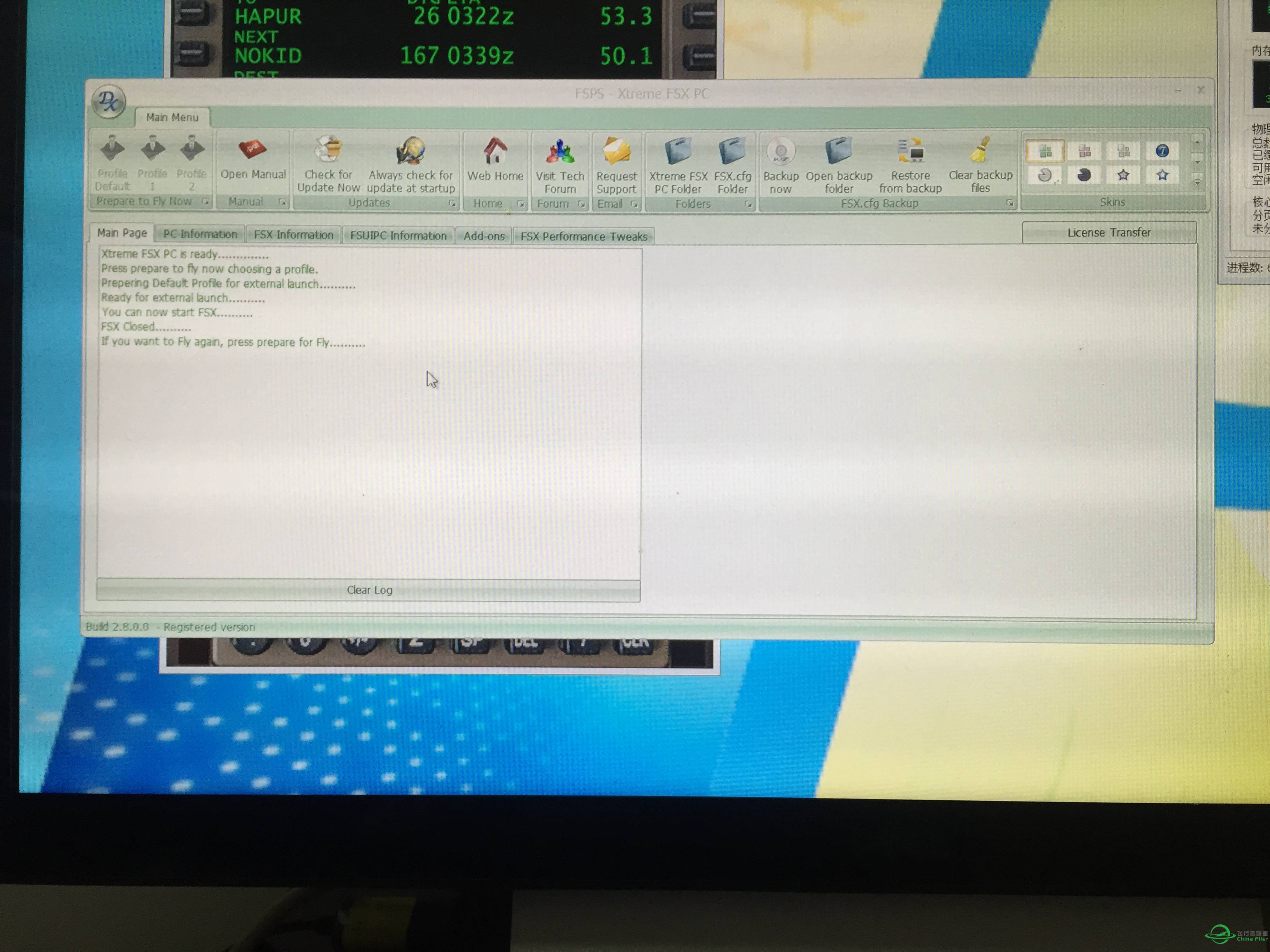Click NOKID waypoint text in CDU window
This screenshot has height=952, width=1270.
(268, 56)
